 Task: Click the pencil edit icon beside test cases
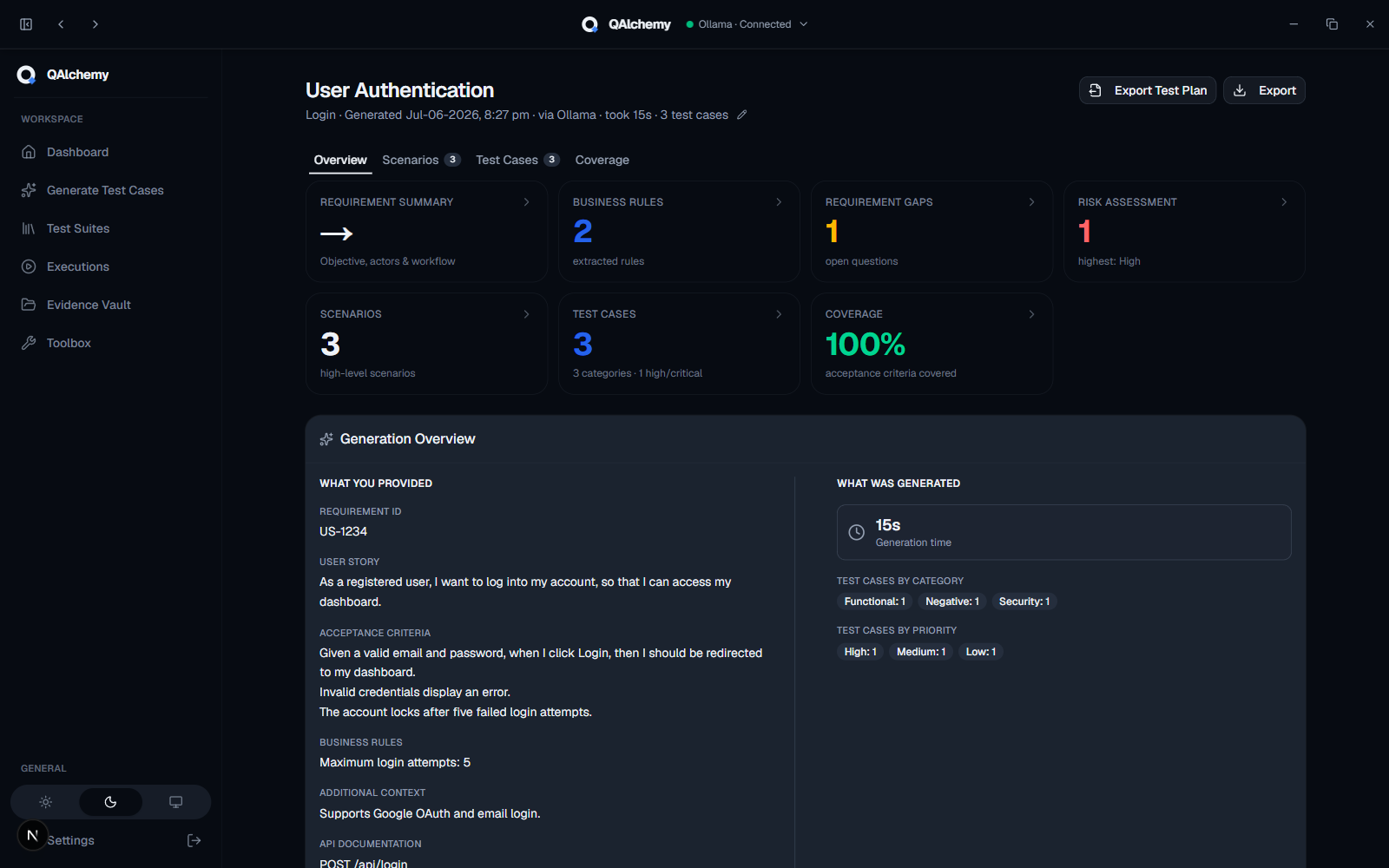coord(741,115)
